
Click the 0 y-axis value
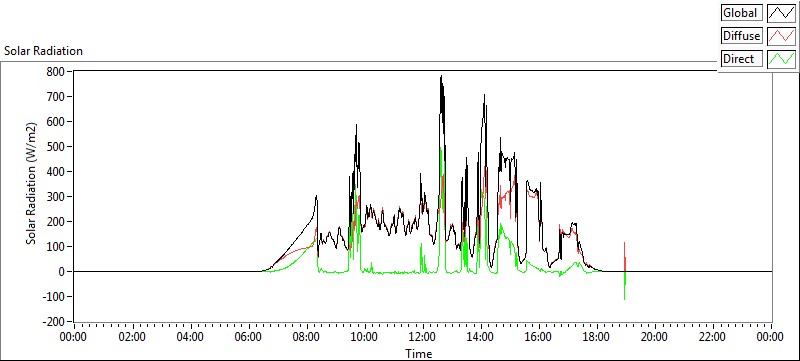click(x=61, y=271)
